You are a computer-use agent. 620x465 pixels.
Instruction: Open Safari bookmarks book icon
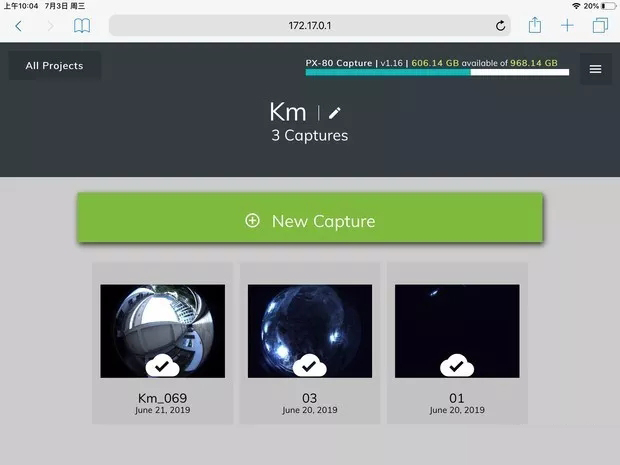82,25
